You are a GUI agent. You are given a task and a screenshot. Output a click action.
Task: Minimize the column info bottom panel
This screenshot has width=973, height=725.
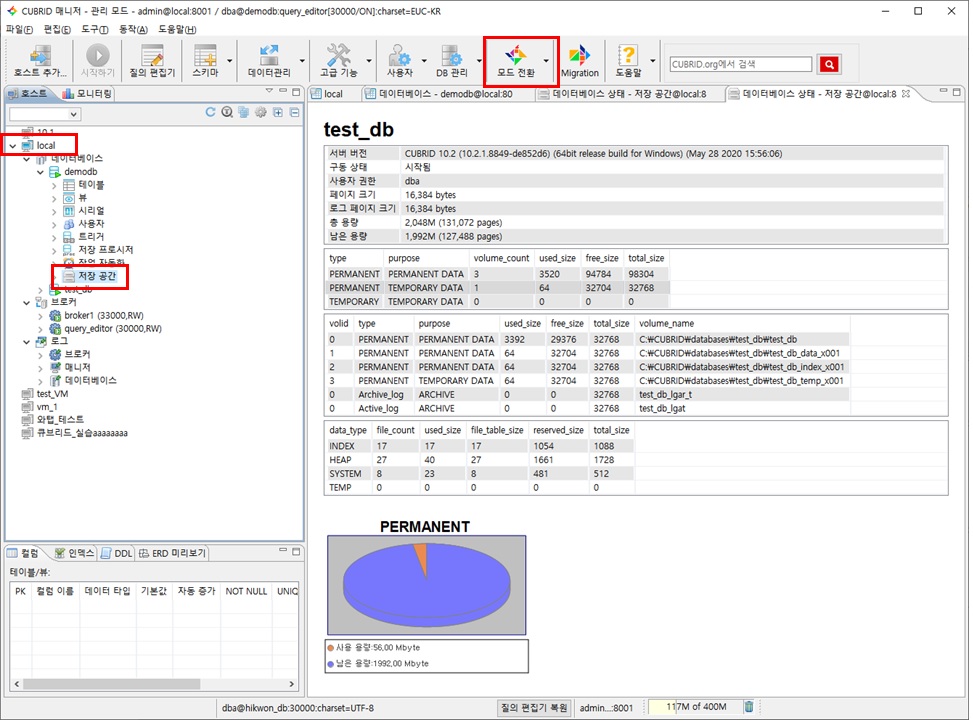pyautogui.click(x=282, y=550)
